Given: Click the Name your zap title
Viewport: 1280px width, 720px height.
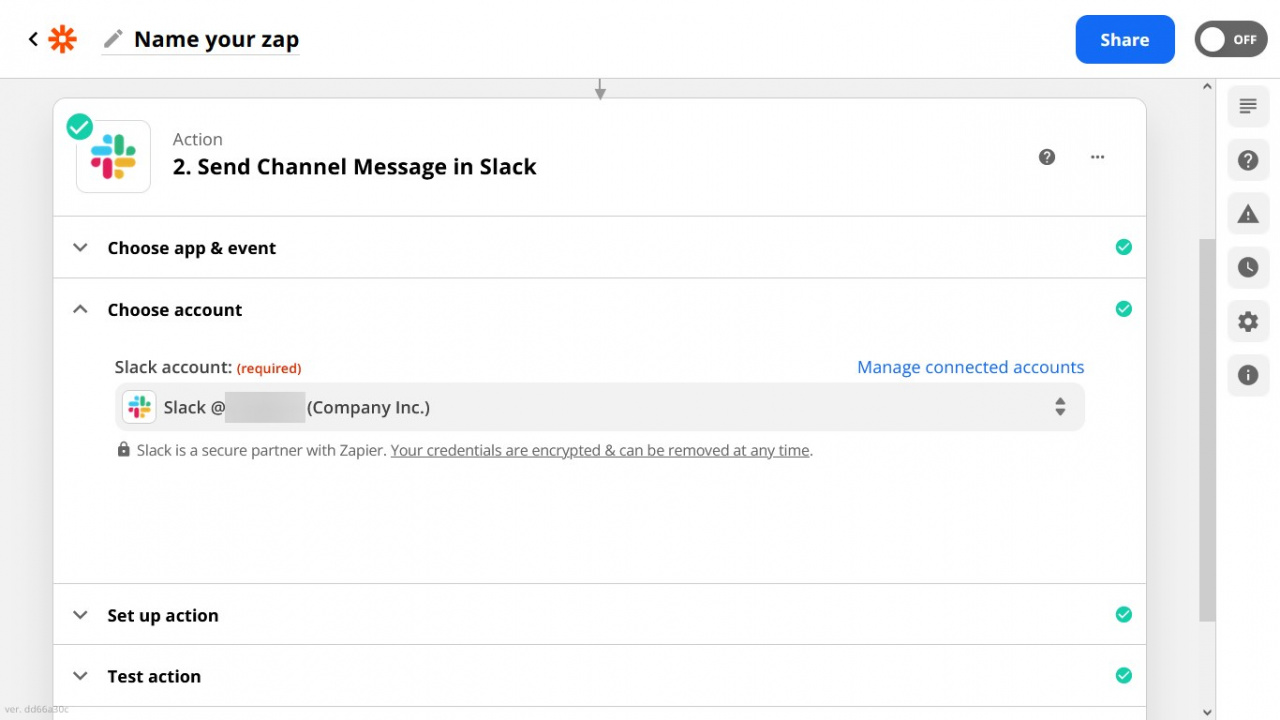Looking at the screenshot, I should pos(216,39).
